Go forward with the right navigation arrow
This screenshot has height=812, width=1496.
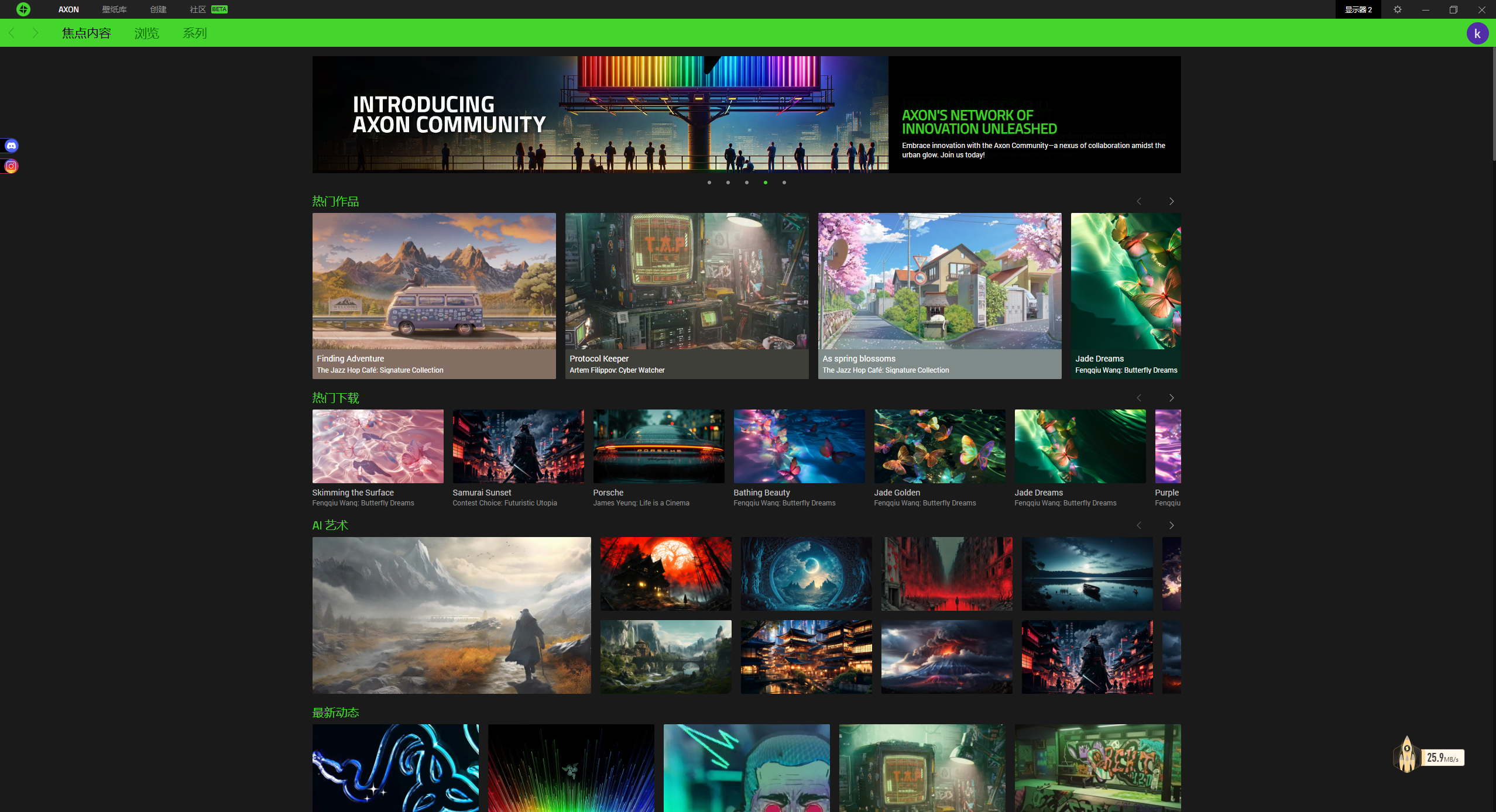(35, 33)
